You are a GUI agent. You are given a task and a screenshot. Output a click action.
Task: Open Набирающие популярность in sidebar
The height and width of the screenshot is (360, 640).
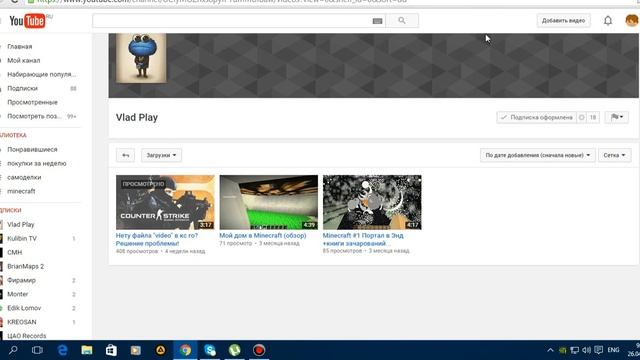(x=41, y=74)
